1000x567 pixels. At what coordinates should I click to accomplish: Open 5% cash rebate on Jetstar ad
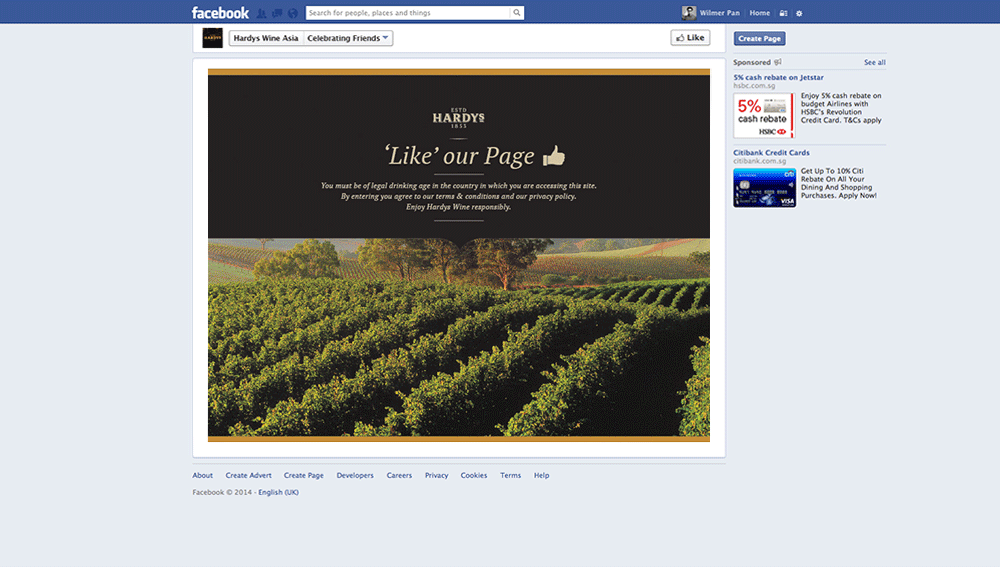pos(778,77)
